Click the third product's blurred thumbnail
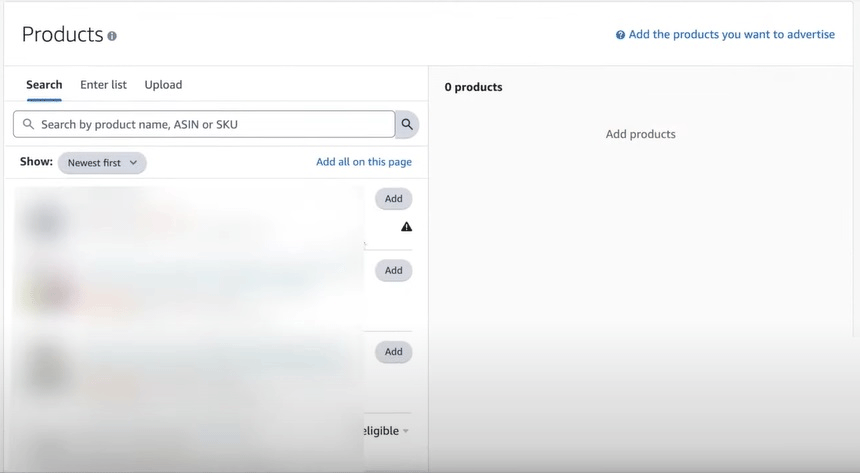Screen dimensions: 860x473 (x=46, y=370)
